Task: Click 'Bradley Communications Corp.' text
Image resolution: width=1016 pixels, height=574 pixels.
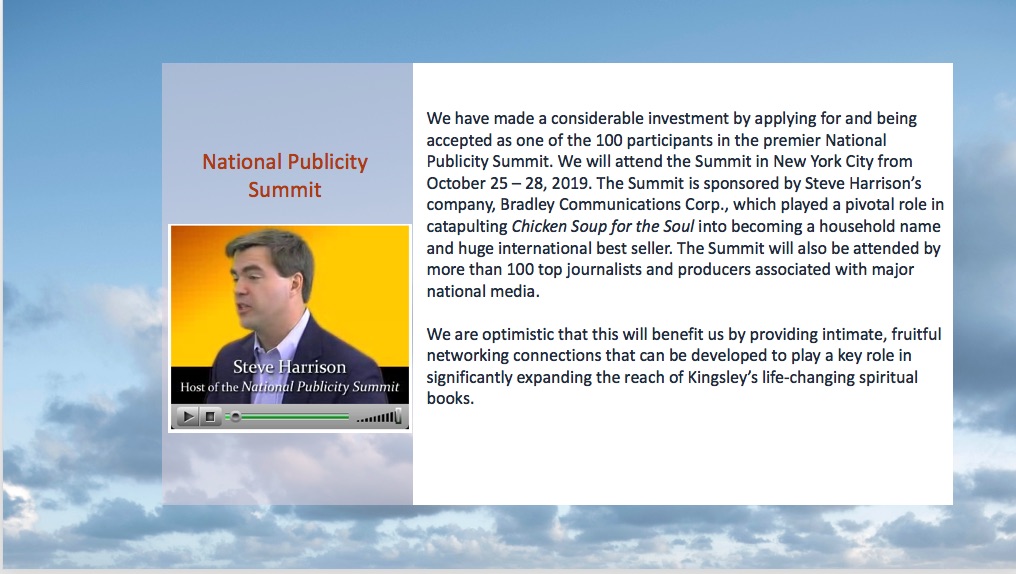Action: 614,205
